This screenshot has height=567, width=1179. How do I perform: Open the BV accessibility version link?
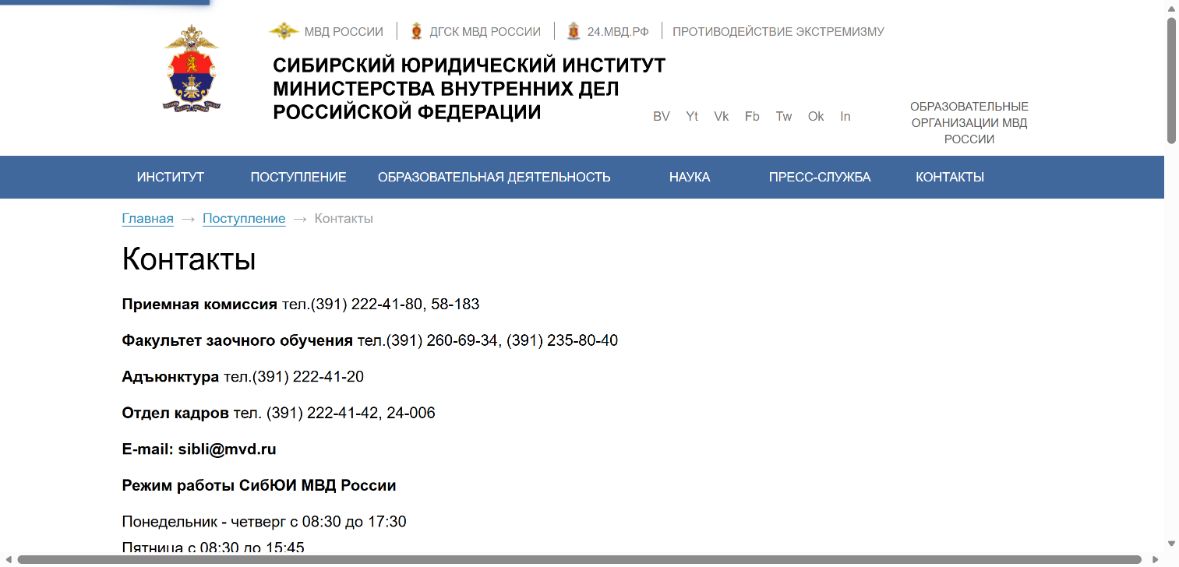coord(662,117)
